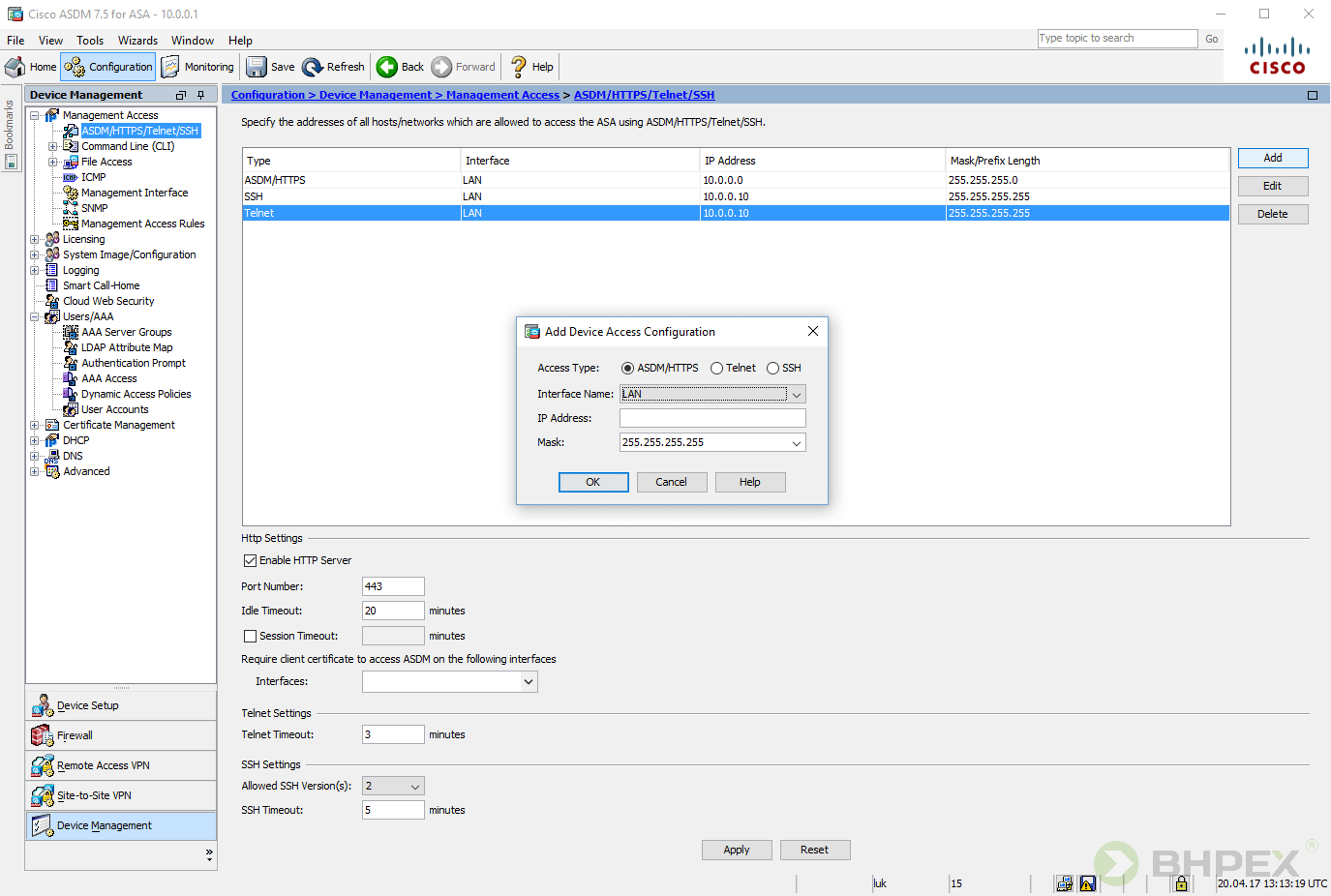Click the green Back arrow icon
Image resolution: width=1331 pixels, height=896 pixels.
tap(387, 67)
